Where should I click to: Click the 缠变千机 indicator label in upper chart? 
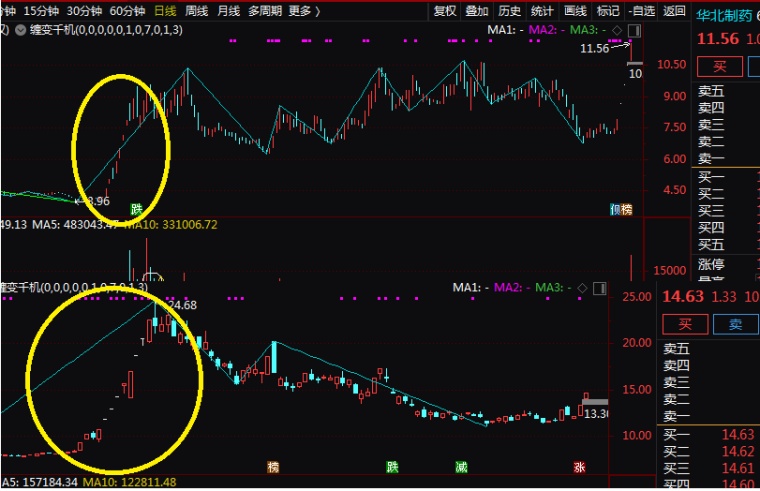click(x=106, y=30)
